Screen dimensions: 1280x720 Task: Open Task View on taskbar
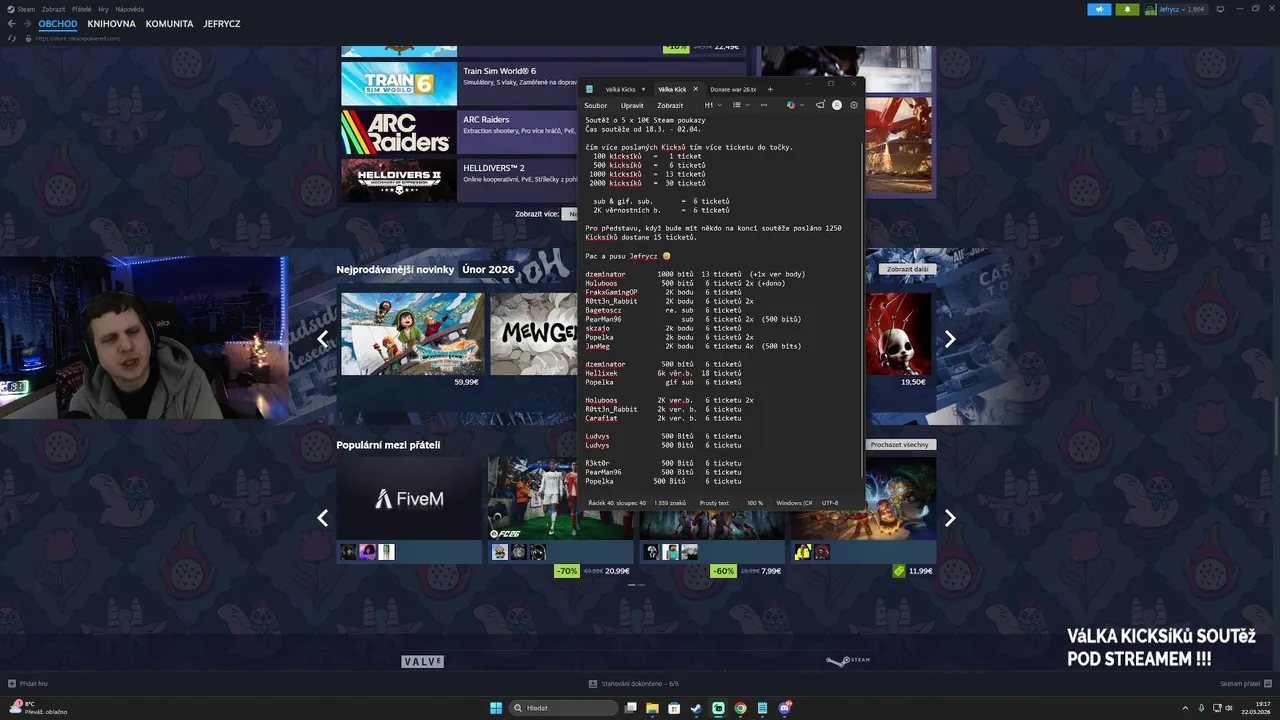pos(631,708)
